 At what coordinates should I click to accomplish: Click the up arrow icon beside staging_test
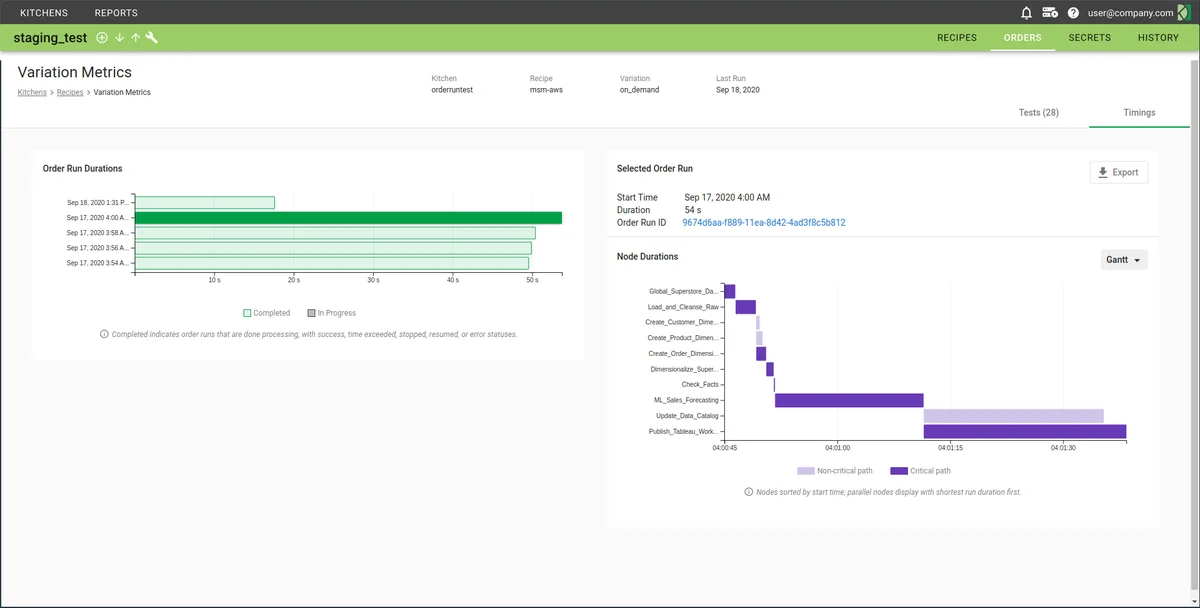(135, 38)
